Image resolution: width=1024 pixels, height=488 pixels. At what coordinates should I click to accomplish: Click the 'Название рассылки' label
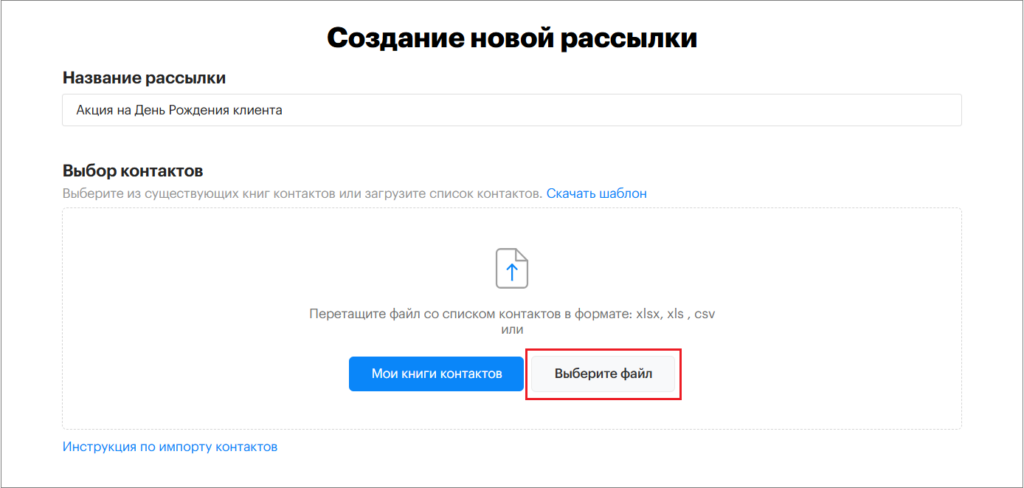click(144, 78)
